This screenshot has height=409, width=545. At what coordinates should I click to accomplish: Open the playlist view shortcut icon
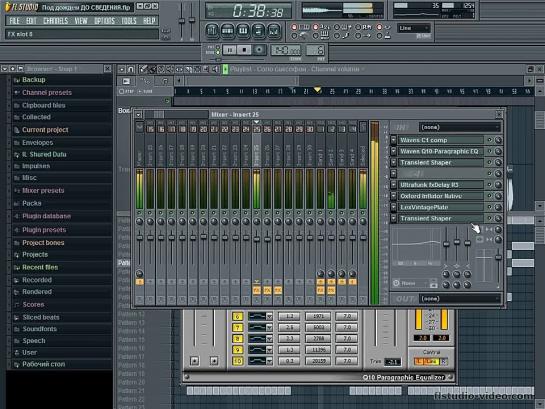tap(212, 31)
